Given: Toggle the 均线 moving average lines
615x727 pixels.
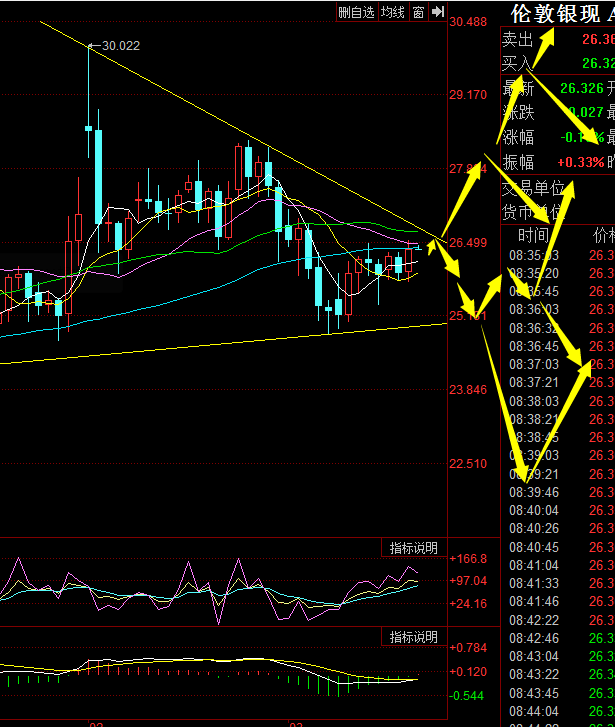Looking at the screenshot, I should click(x=392, y=12).
